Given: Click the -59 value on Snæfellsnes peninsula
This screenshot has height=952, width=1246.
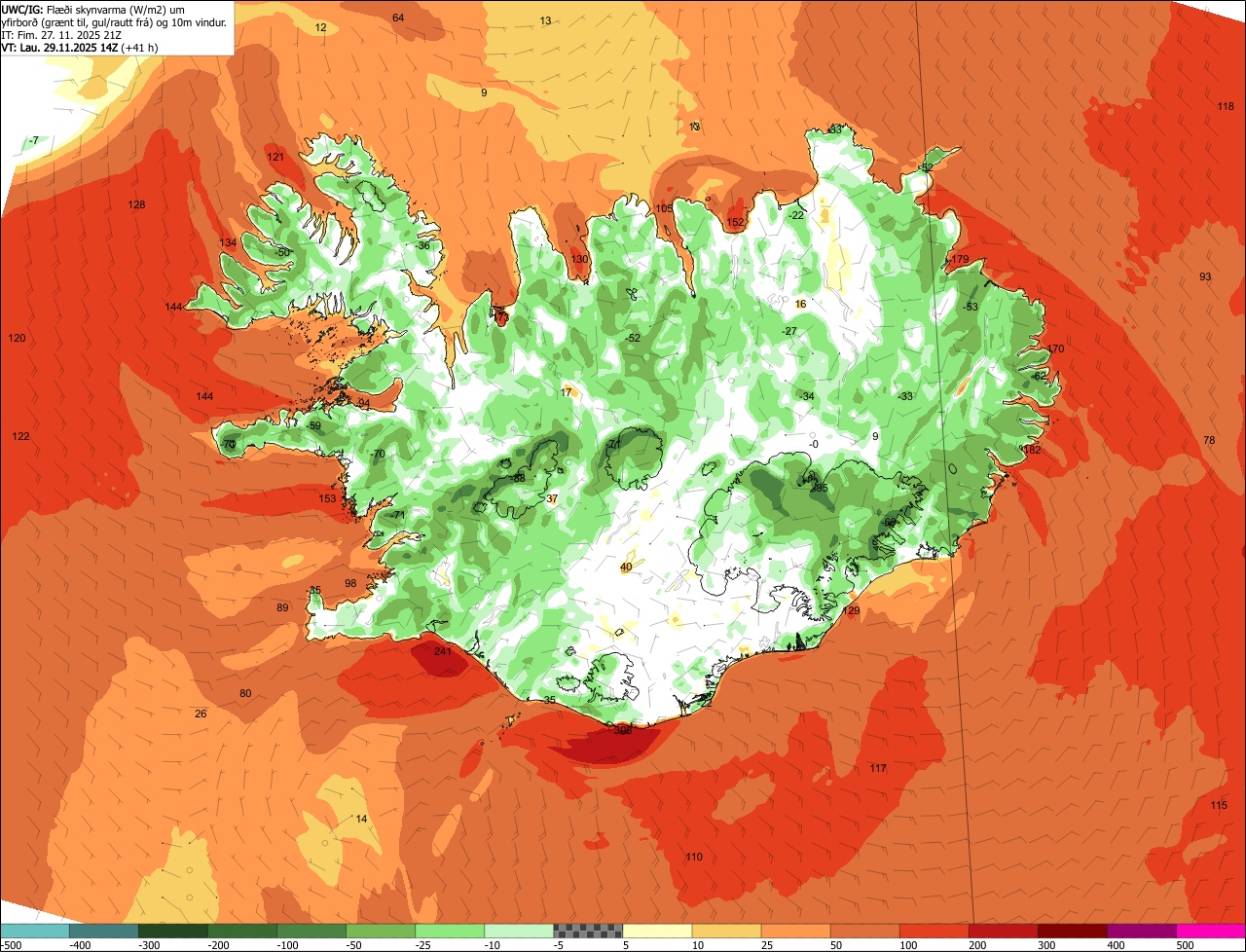Looking at the screenshot, I should point(313,426).
